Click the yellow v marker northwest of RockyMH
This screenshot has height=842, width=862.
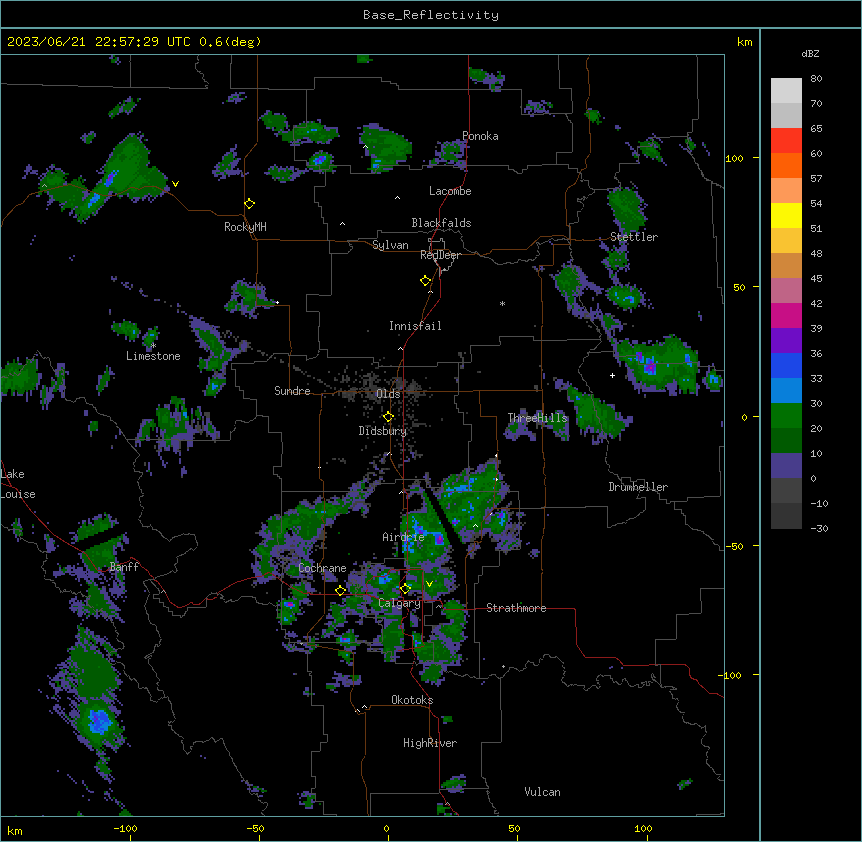(x=175, y=184)
